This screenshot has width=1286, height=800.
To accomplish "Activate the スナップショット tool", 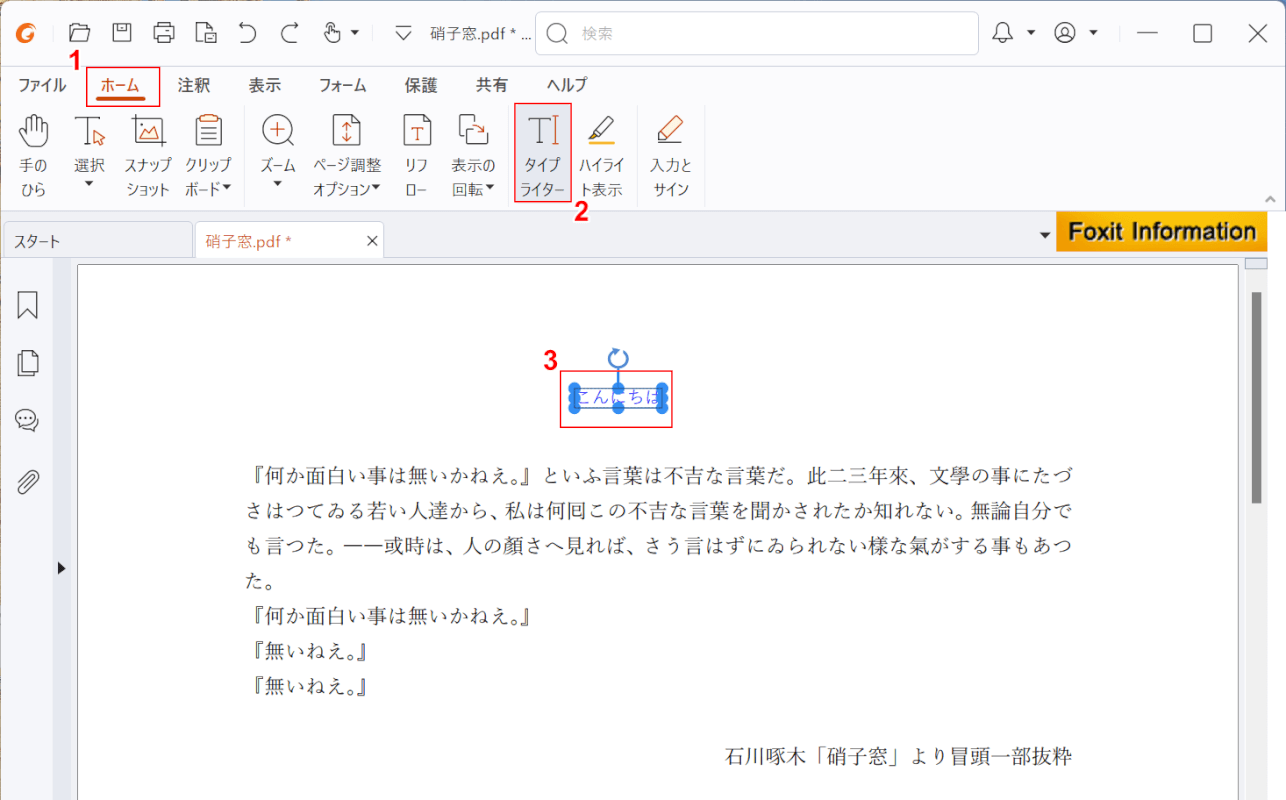I will (x=148, y=155).
